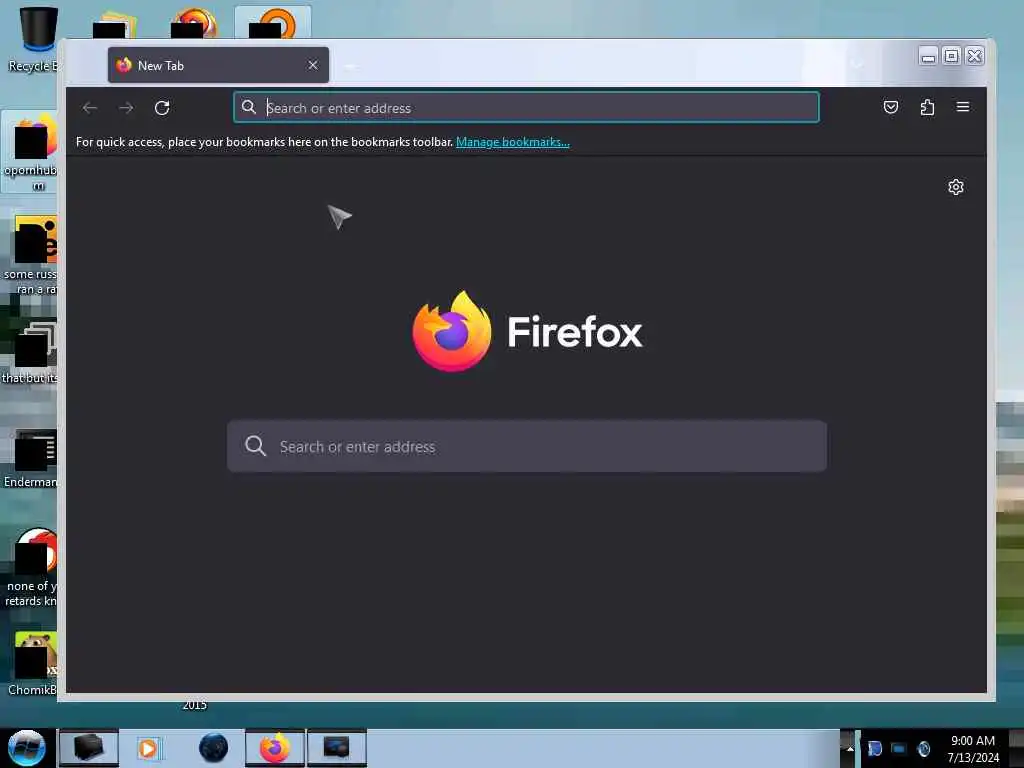Reload the current page
Image resolution: width=1024 pixels, height=768 pixels.
162,108
